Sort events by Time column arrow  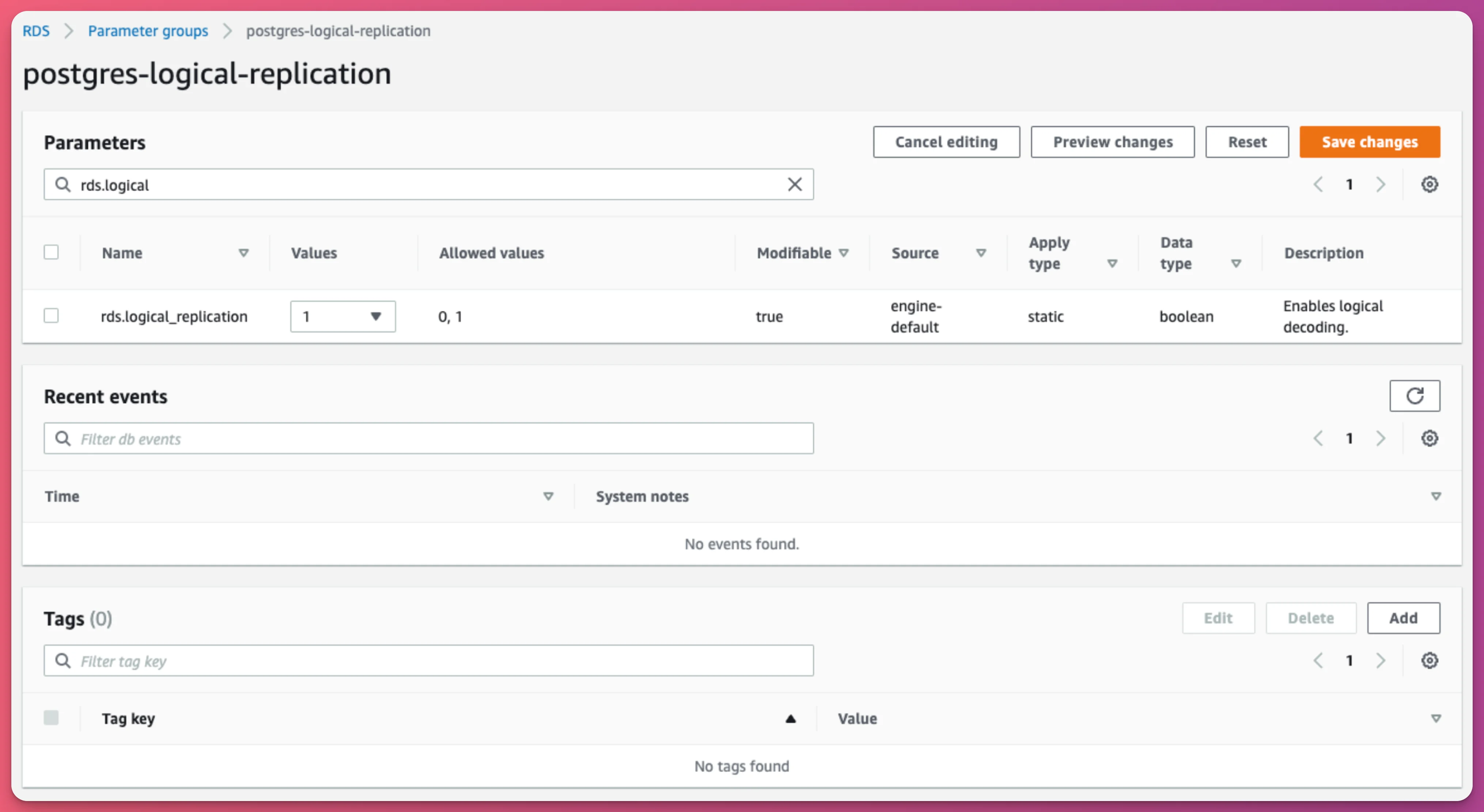point(548,496)
